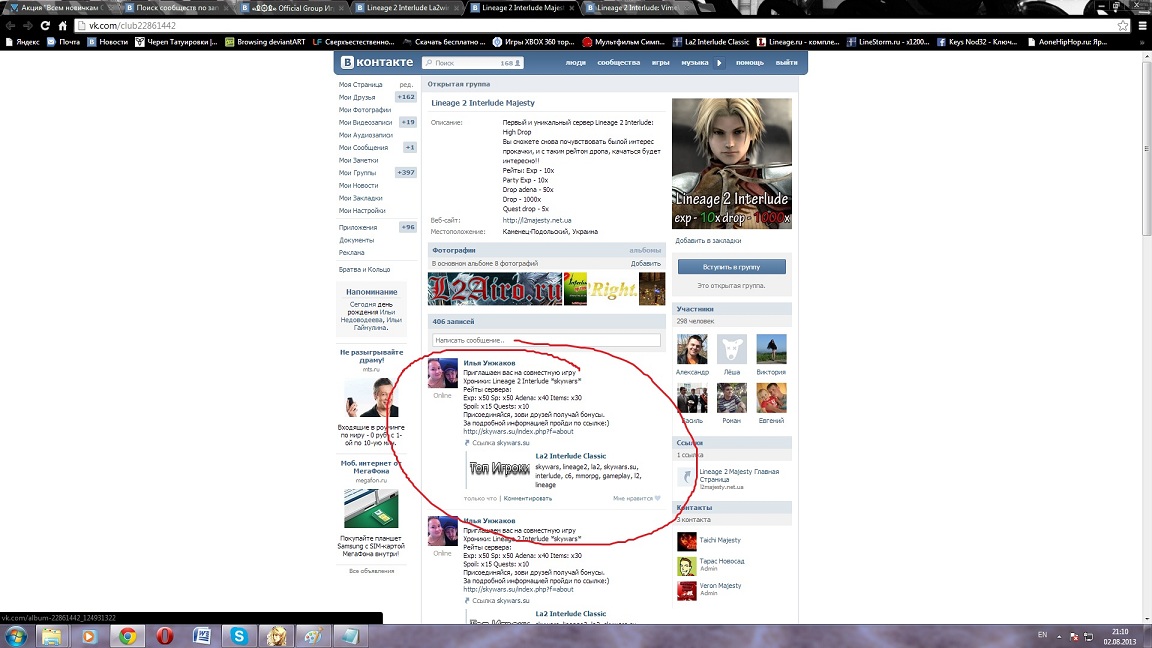The image size is (1152, 648).
Task: Open Александр member avatar
Action: tap(692, 349)
